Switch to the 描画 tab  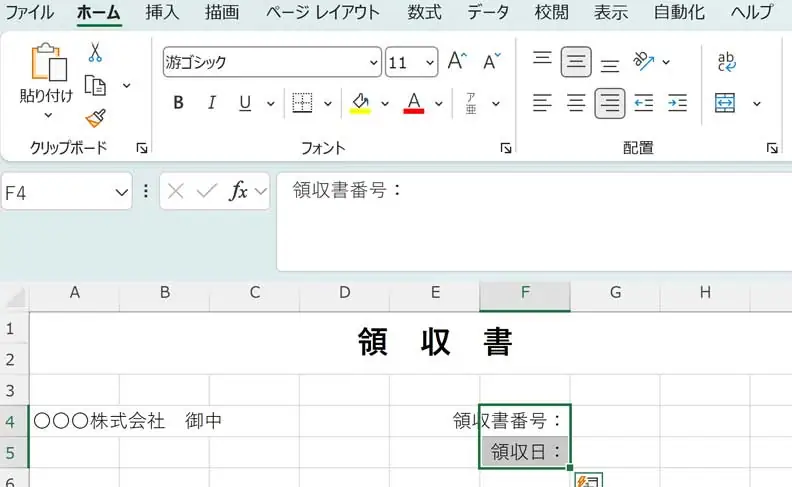222,12
